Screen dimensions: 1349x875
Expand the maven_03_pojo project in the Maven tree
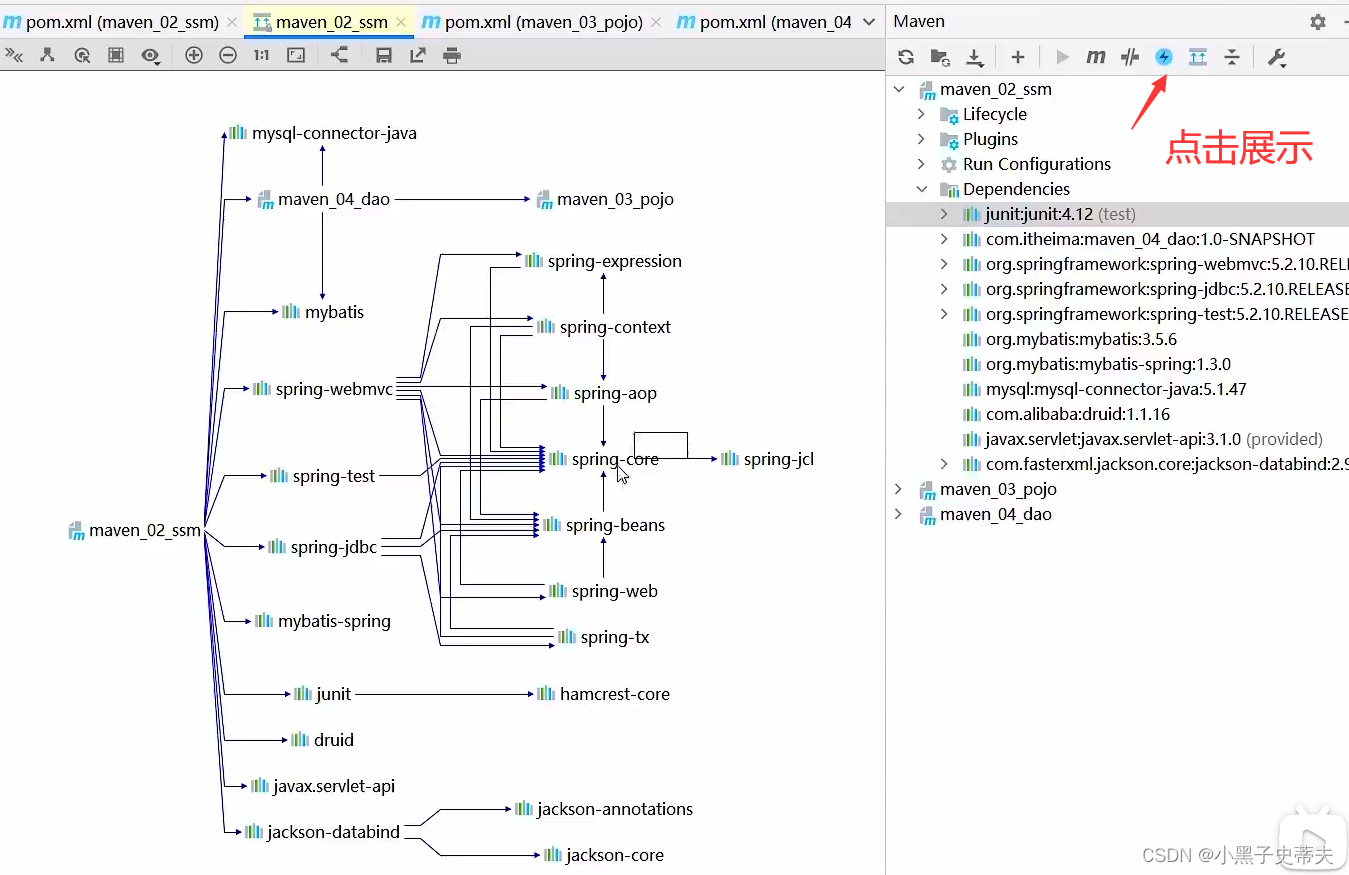tap(899, 489)
